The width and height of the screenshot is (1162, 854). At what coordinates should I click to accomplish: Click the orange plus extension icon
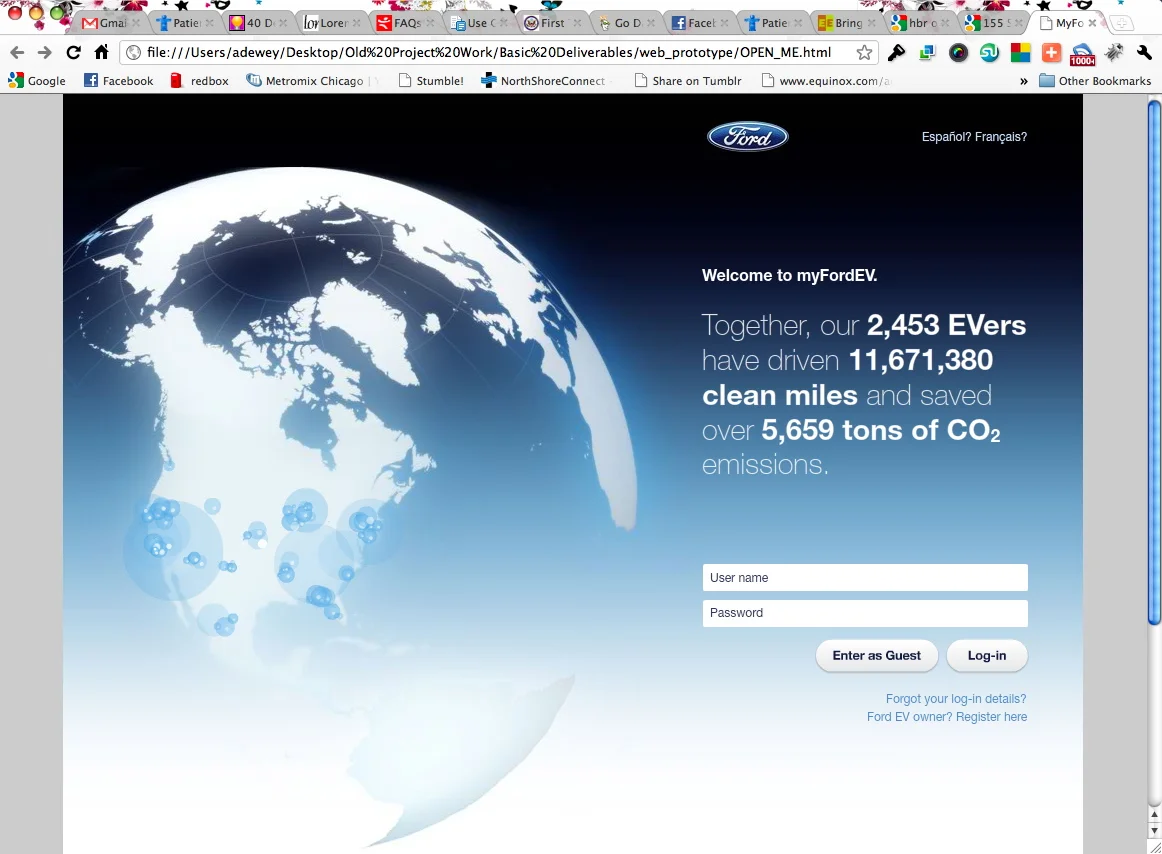1051,53
